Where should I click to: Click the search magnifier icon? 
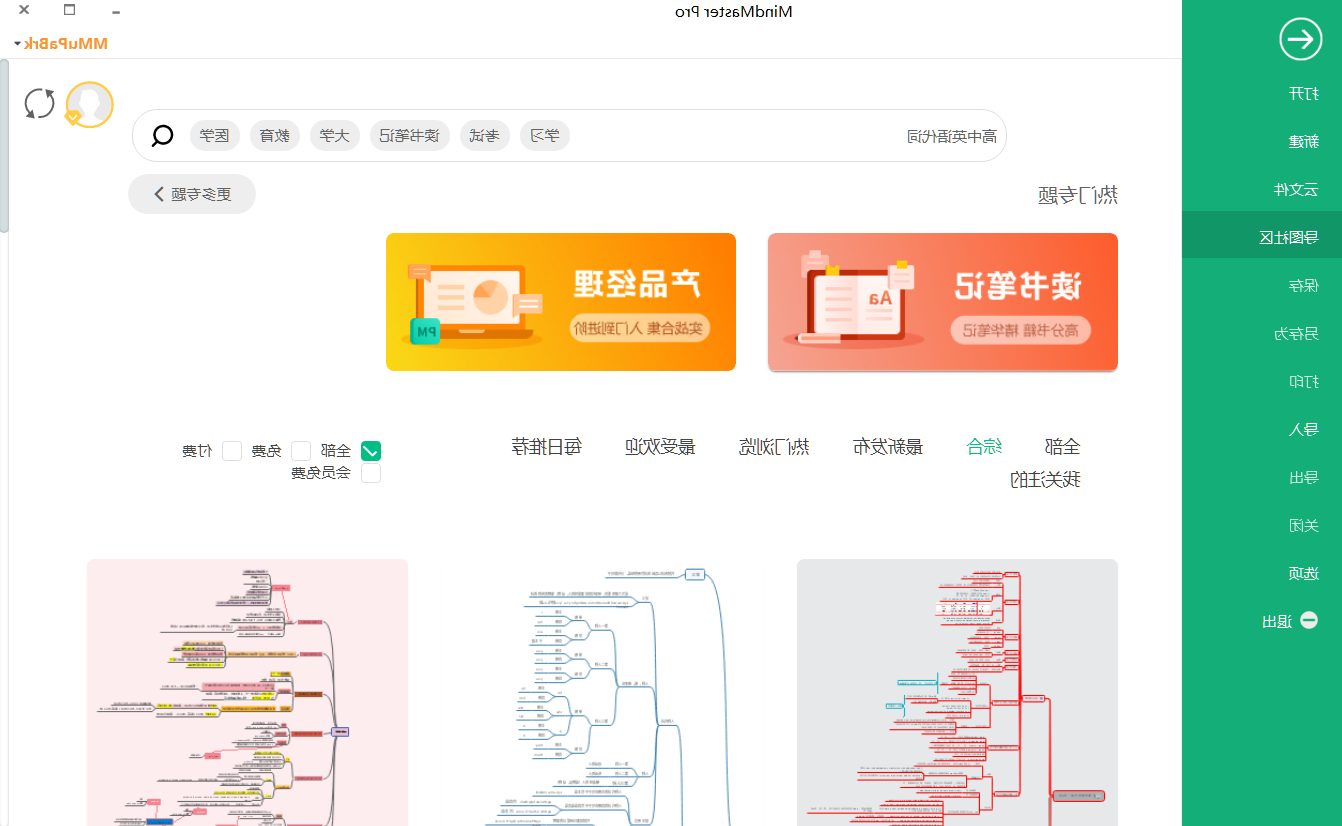pyautogui.click(x=162, y=136)
